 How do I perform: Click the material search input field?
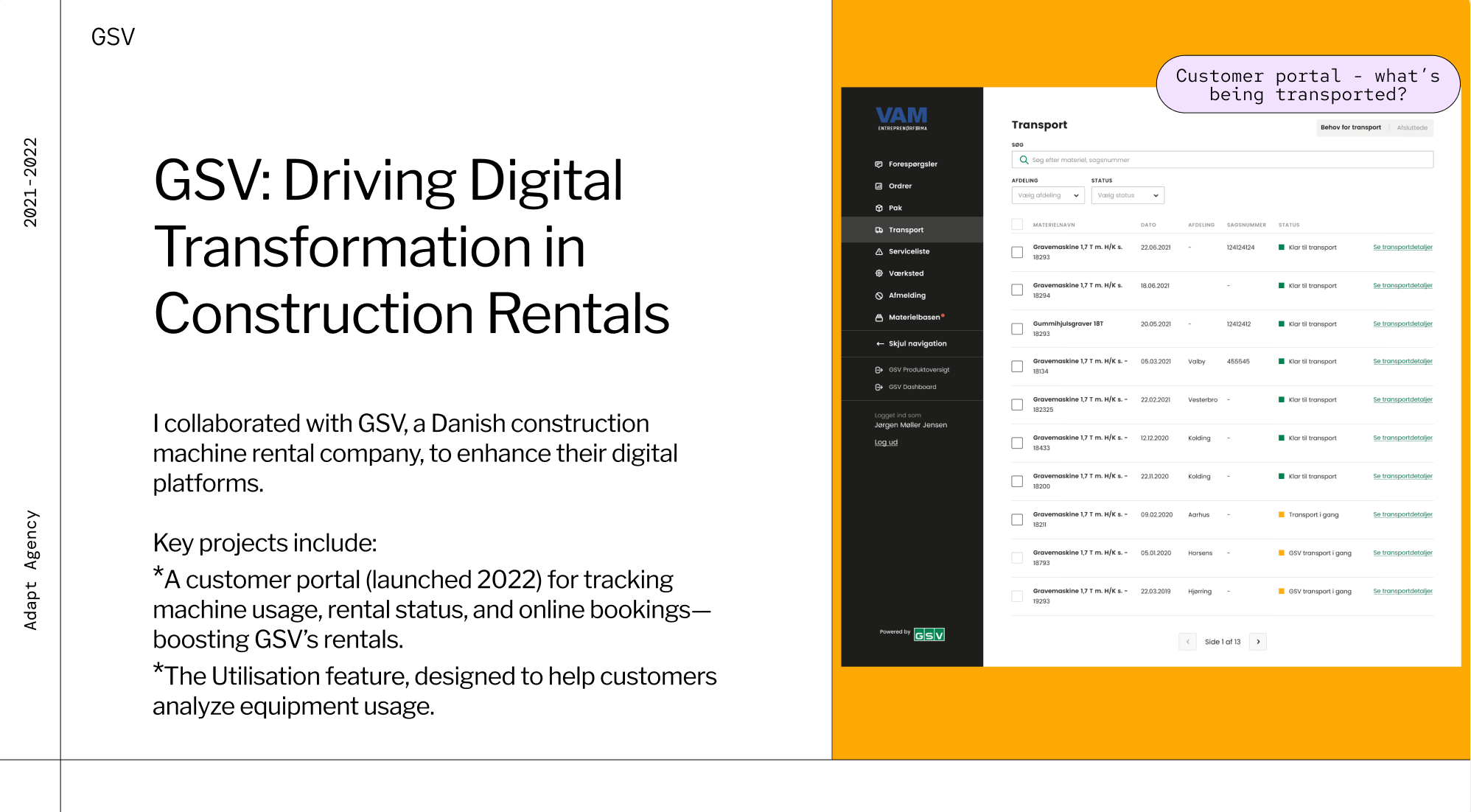coord(1222,160)
